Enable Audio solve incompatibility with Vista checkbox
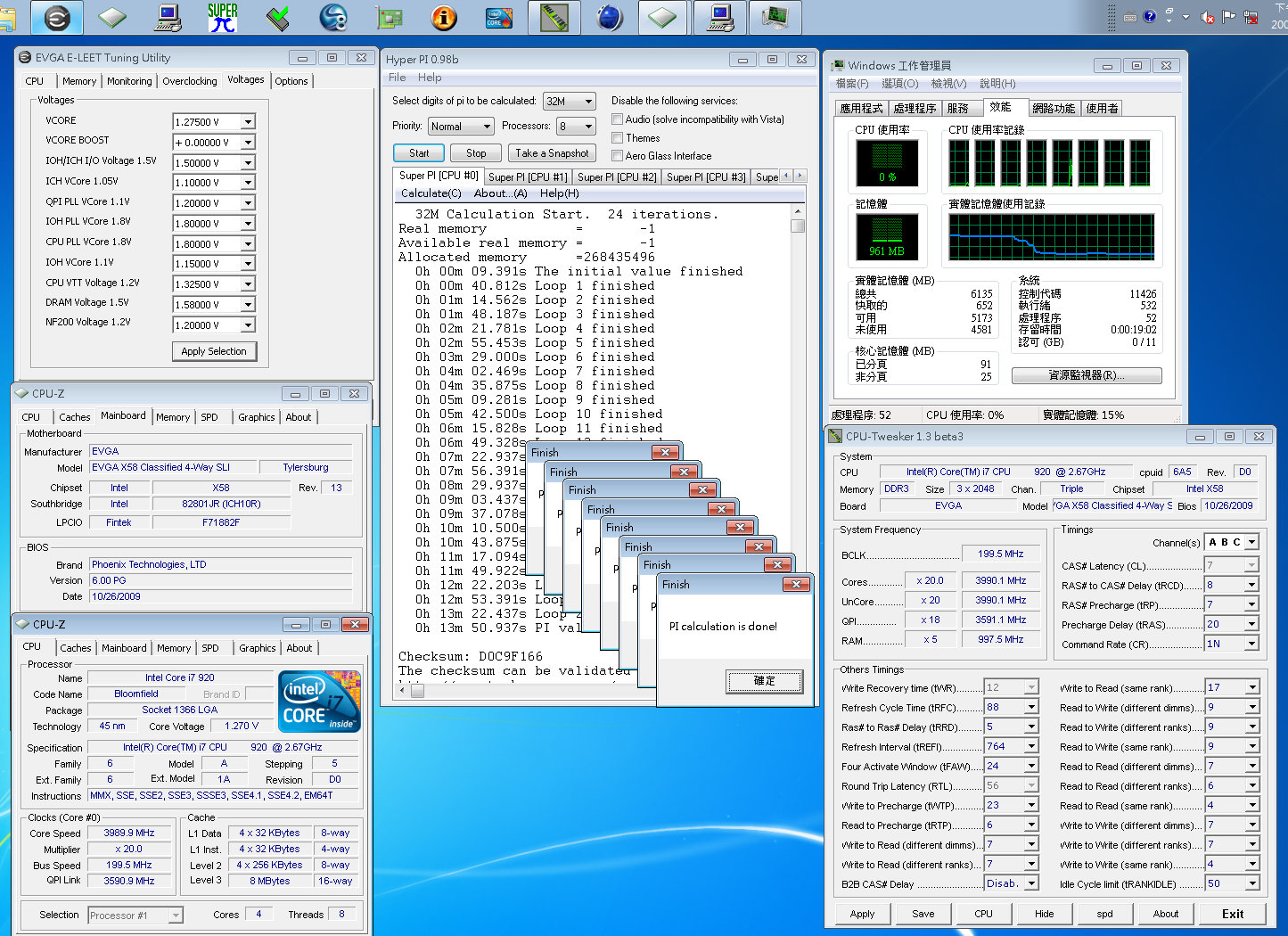The image size is (1288, 936). (617, 119)
